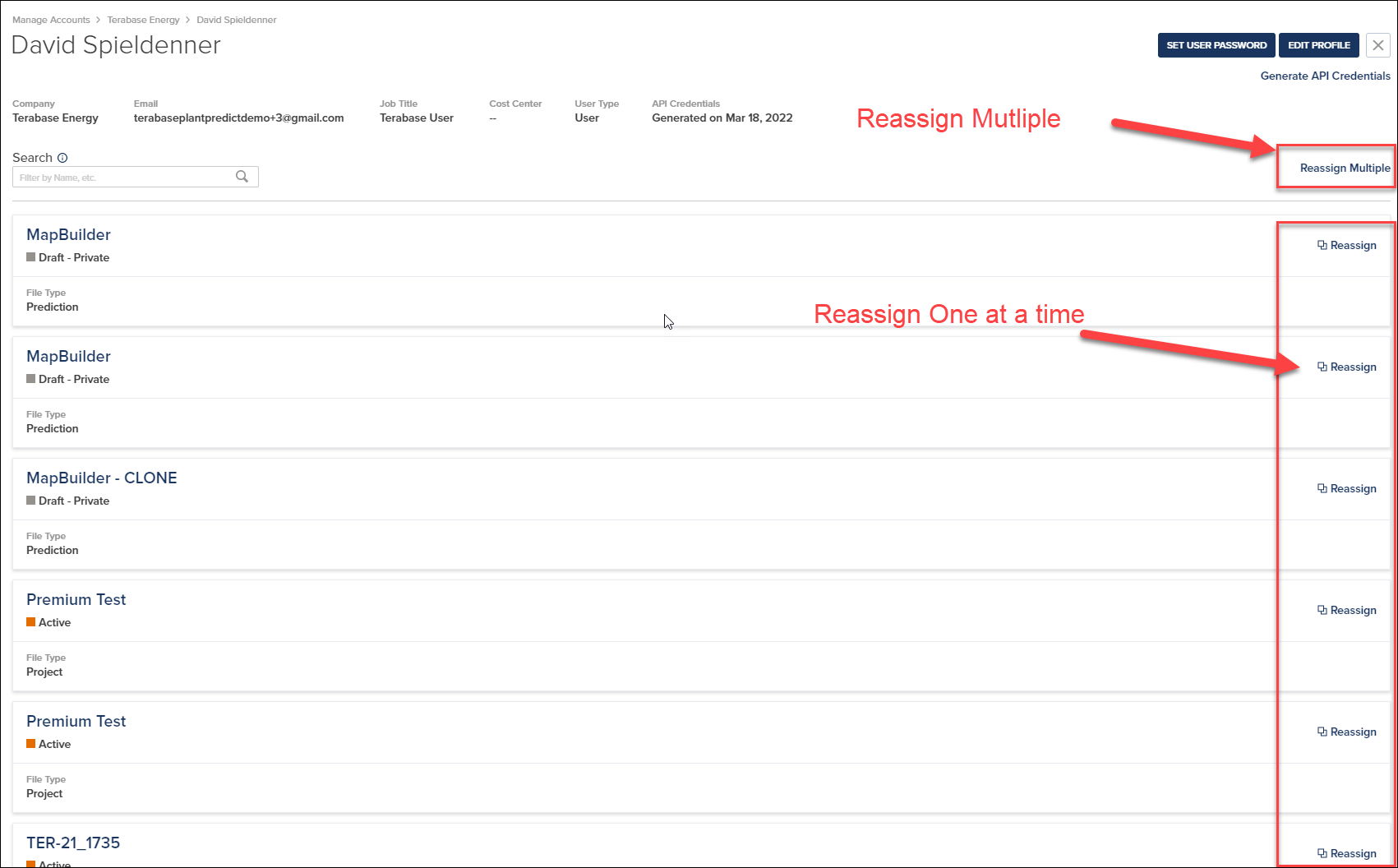Click the search magnifier icon

(x=242, y=176)
